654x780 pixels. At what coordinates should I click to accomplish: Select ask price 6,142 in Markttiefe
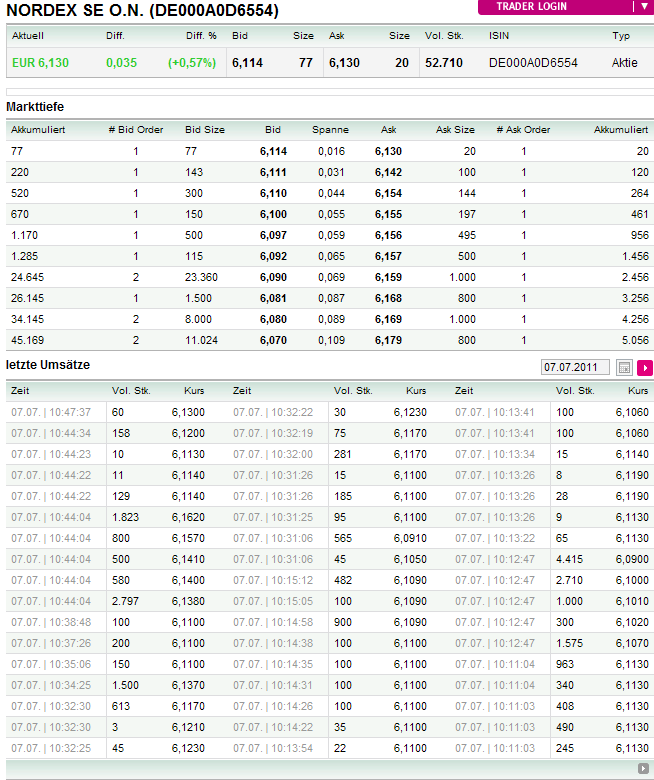388,172
